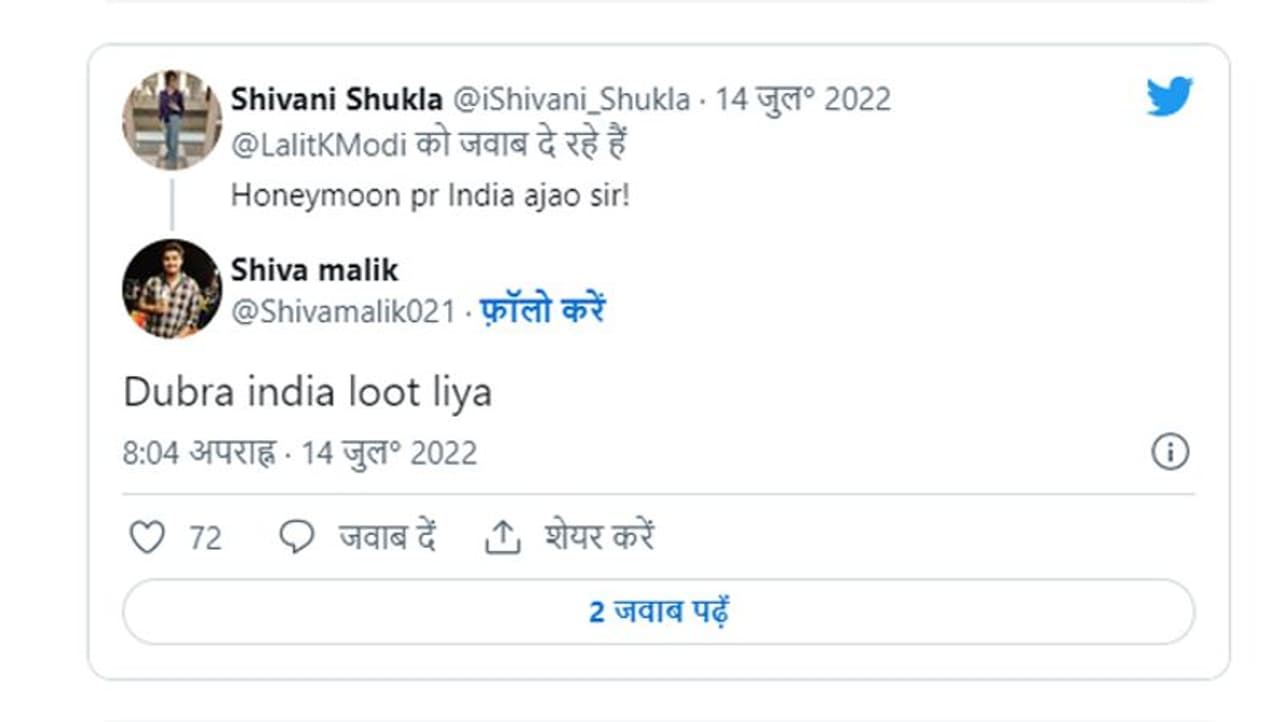
Task: Click the Twitter bird logo
Action: 1169,97
